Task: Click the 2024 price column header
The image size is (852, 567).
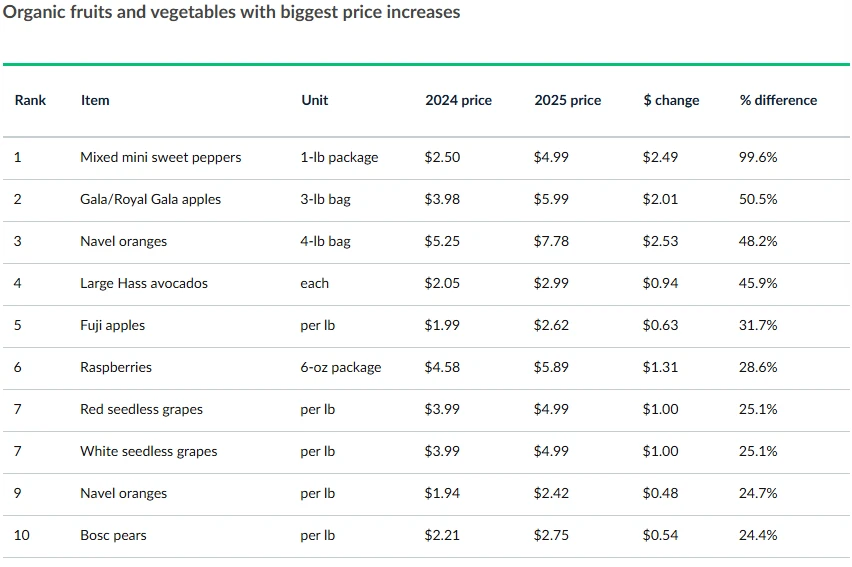Action: [x=458, y=100]
